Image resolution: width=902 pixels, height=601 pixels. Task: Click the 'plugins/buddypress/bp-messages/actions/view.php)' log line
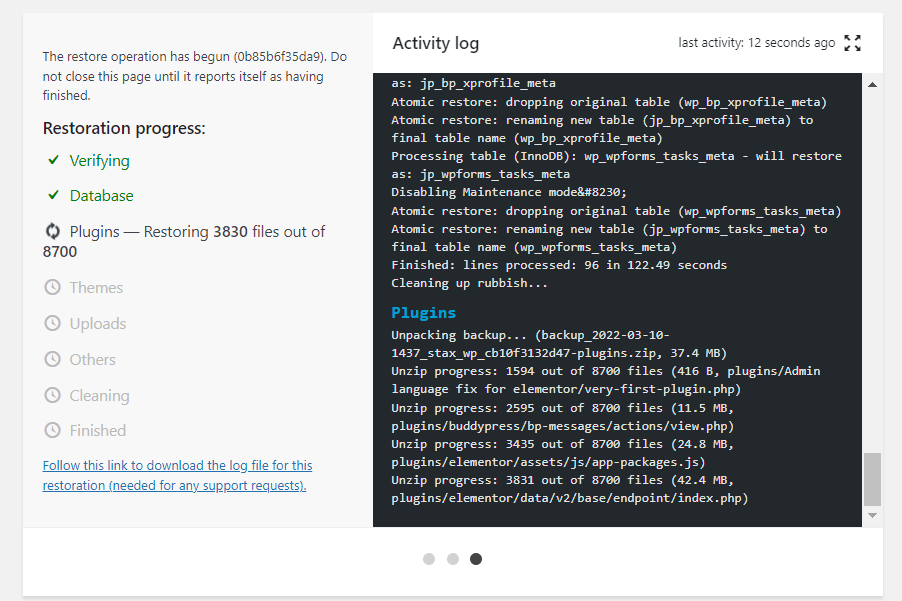[563, 426]
